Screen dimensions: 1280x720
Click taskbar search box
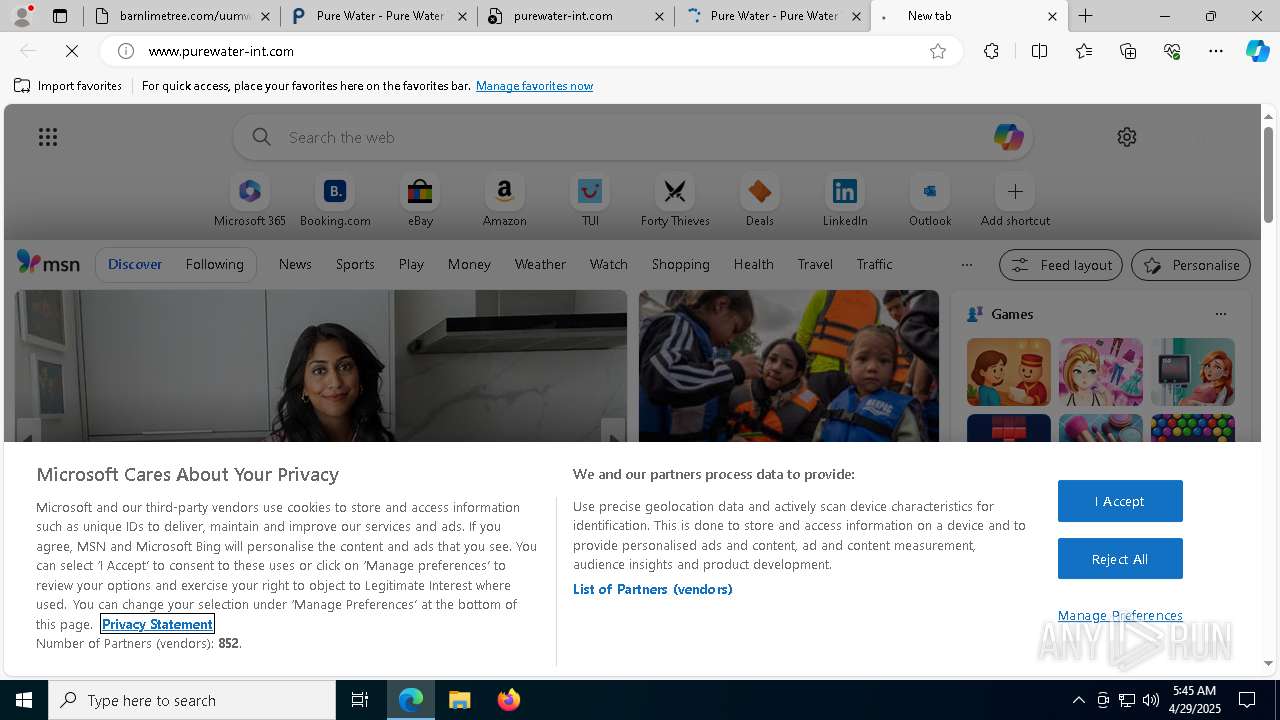click(192, 700)
